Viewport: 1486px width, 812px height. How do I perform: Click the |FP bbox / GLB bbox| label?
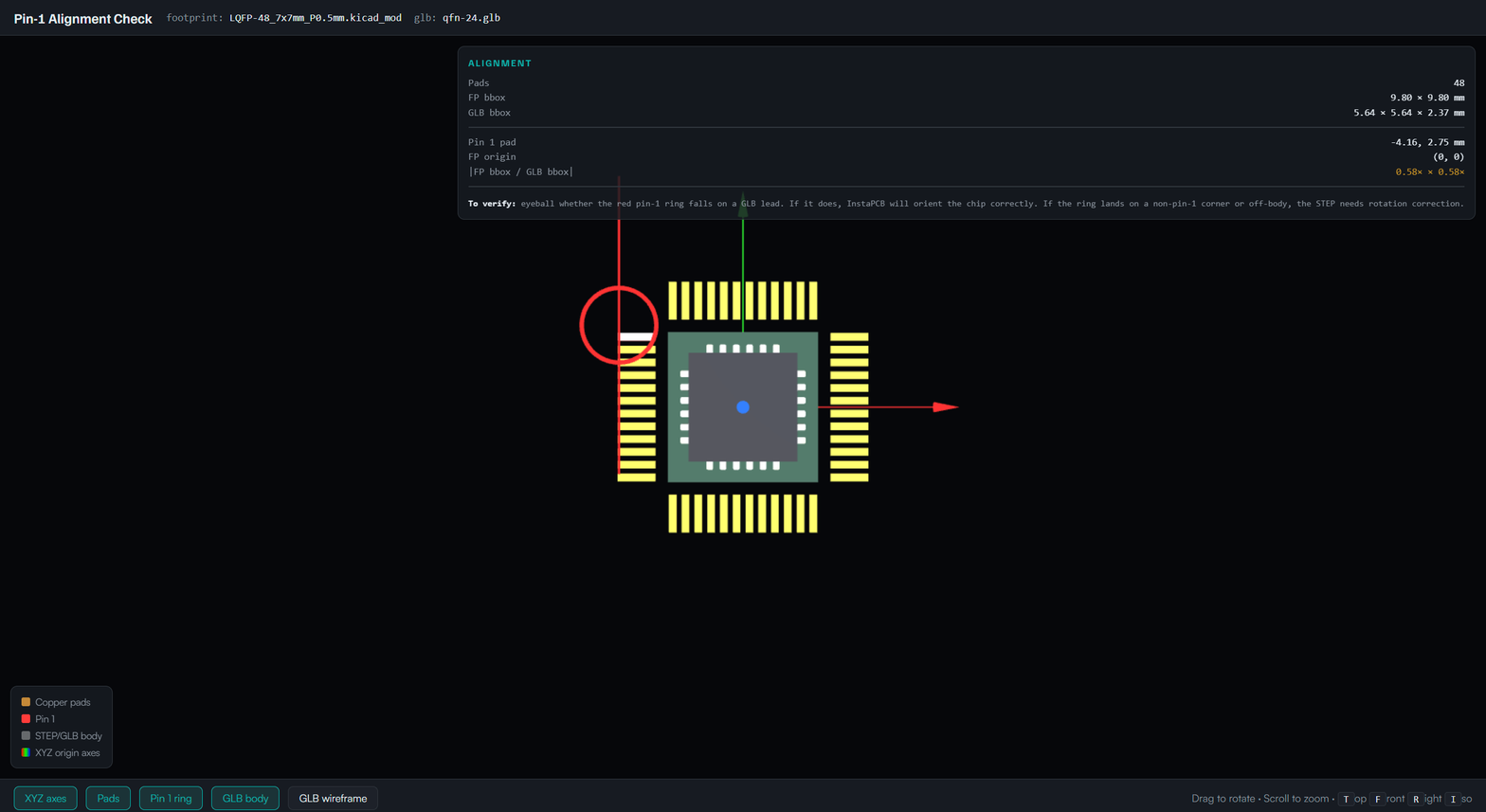point(520,171)
